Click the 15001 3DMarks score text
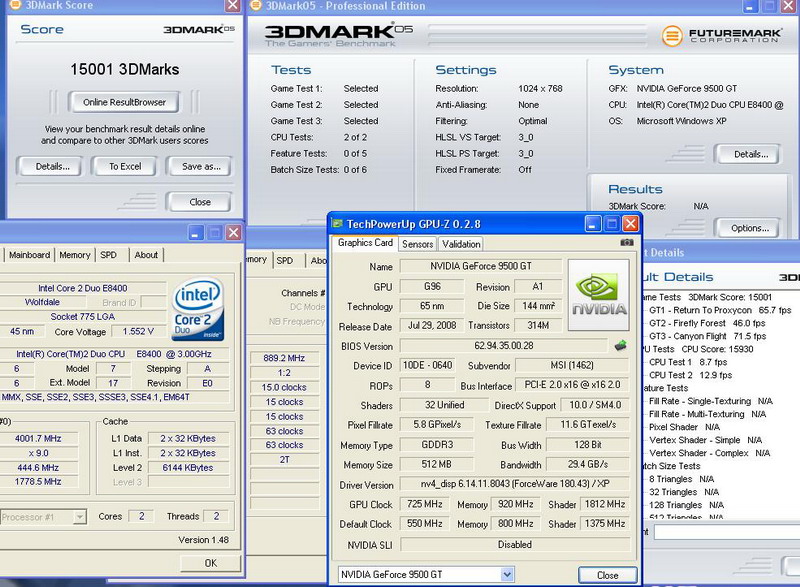 124,69
